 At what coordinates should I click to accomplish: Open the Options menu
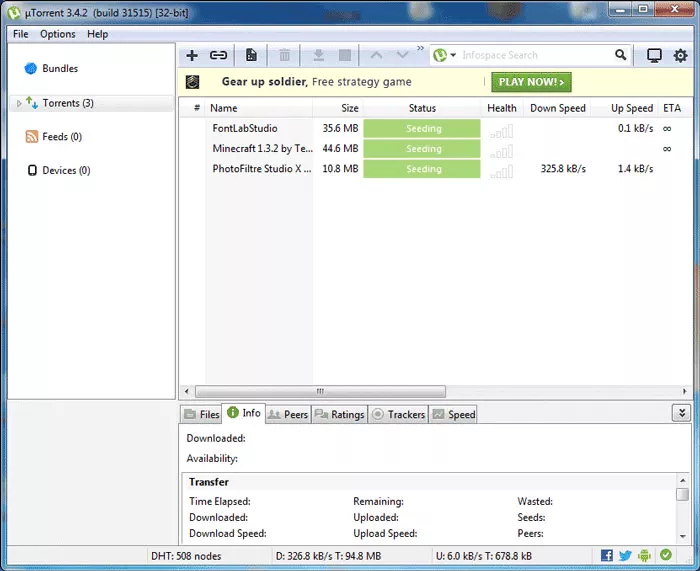[x=58, y=34]
